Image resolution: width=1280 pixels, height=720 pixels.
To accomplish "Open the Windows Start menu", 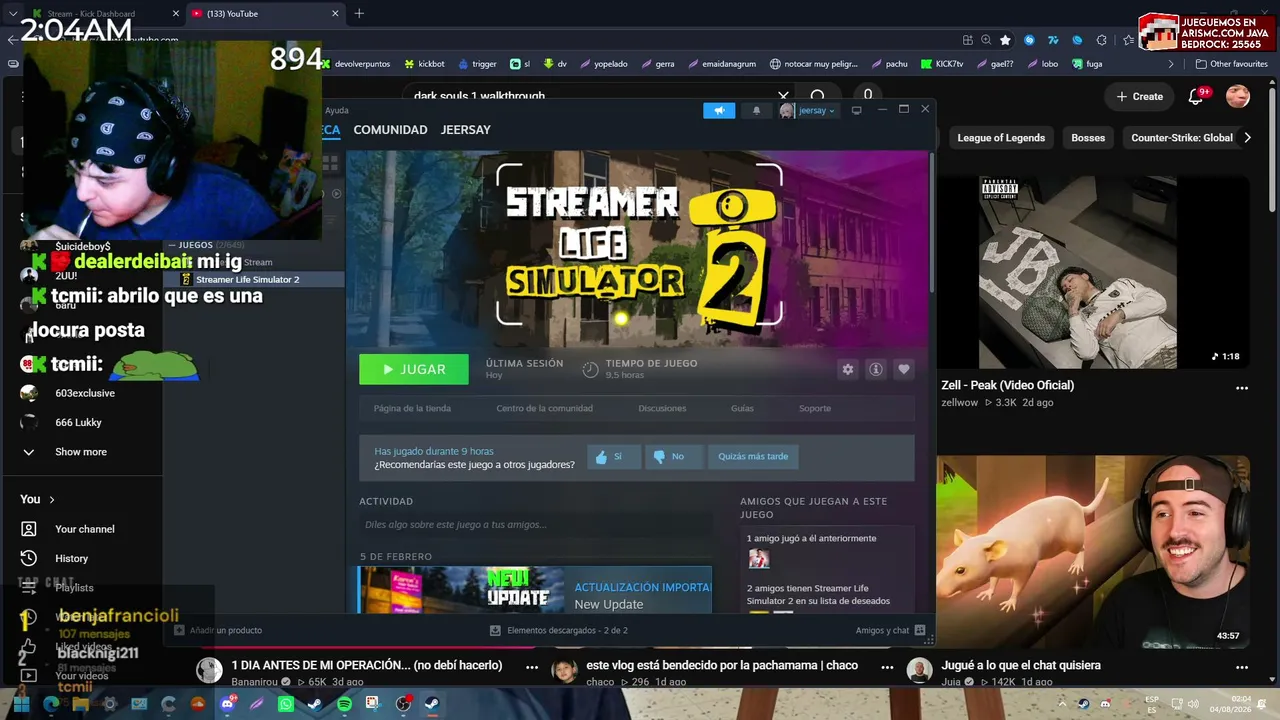I will [22, 704].
